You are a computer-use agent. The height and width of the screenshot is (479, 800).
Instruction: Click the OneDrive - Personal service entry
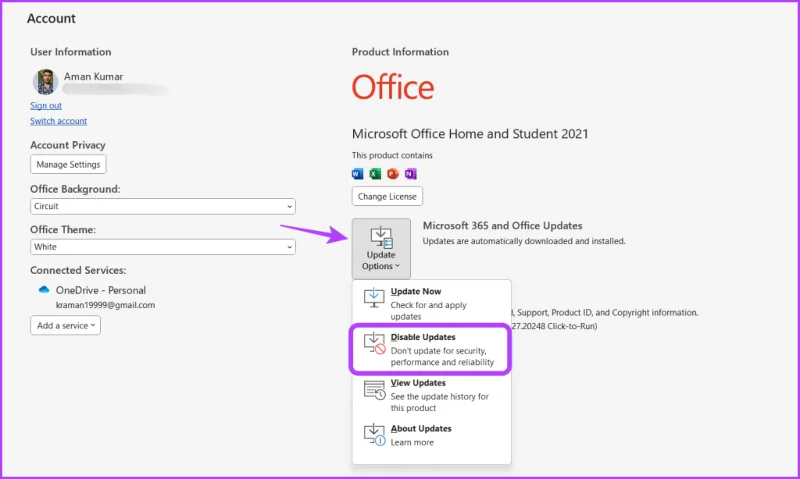(x=101, y=290)
